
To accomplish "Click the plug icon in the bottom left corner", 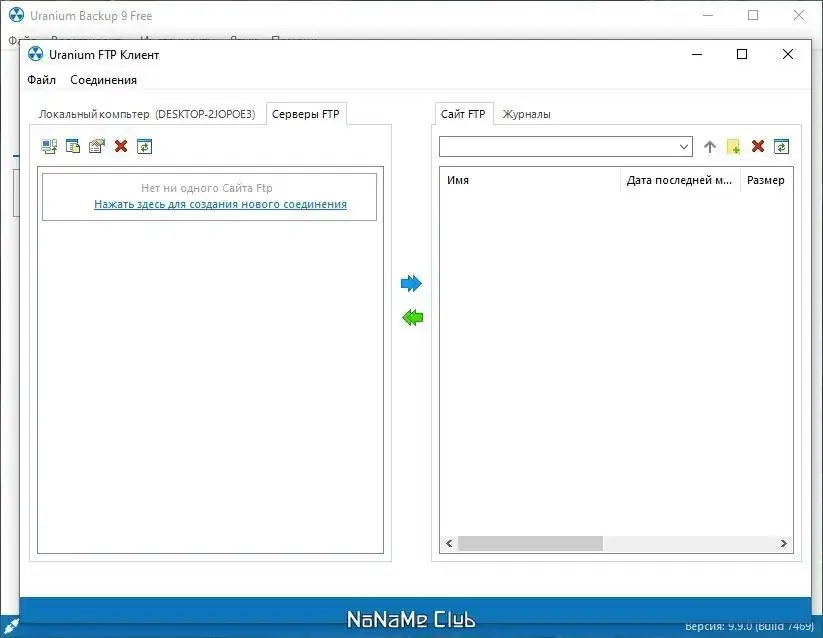I will point(10,625).
